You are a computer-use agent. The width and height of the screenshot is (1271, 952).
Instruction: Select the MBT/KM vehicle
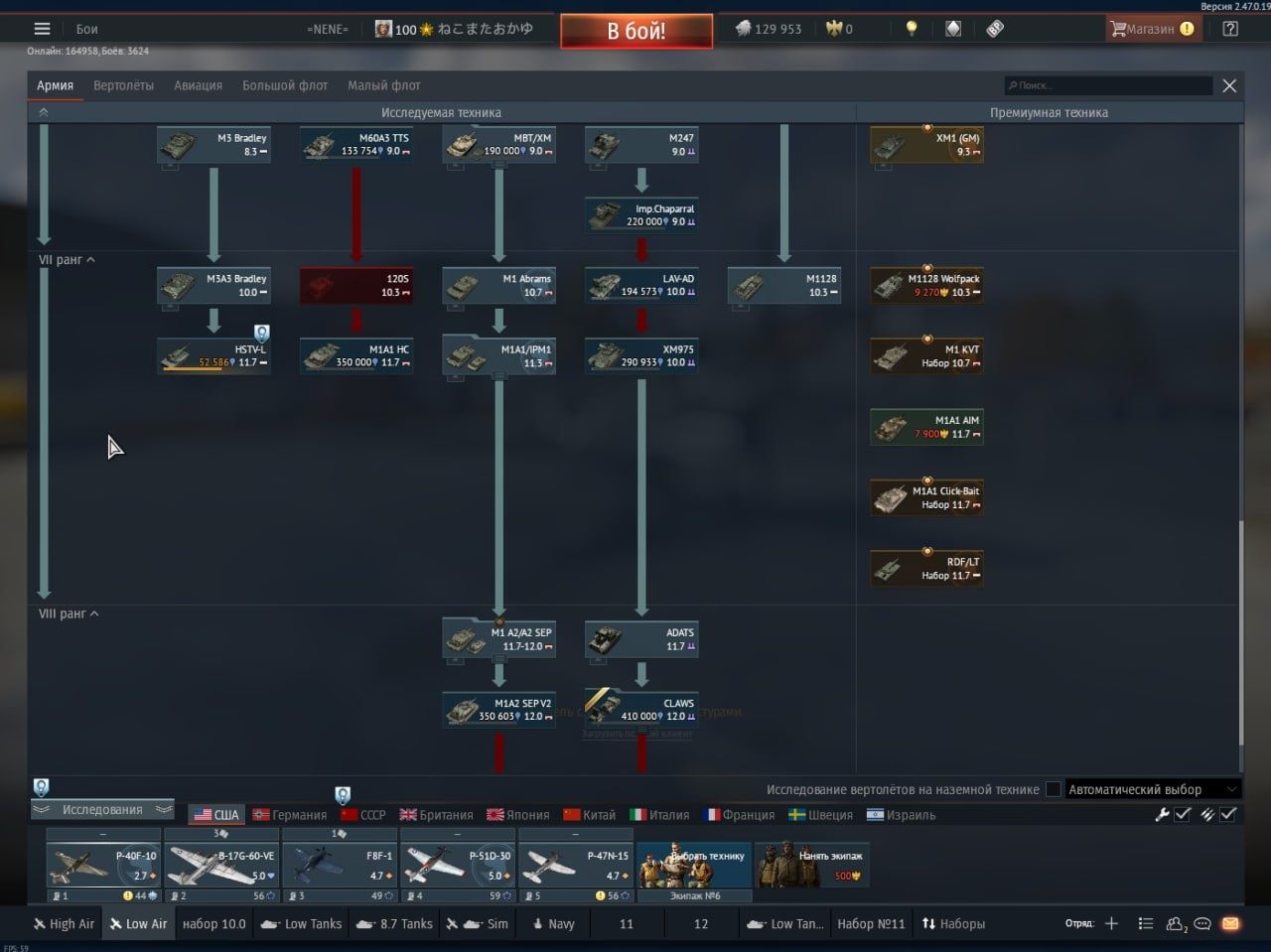coord(499,145)
